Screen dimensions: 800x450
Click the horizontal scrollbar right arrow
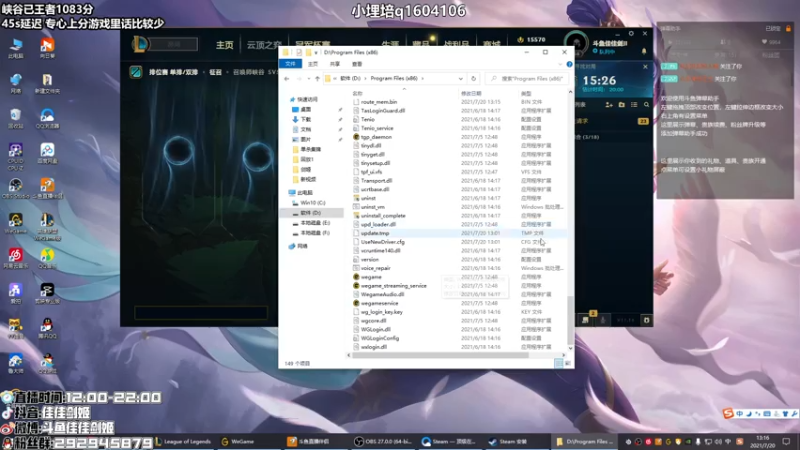pyautogui.click(x=563, y=355)
